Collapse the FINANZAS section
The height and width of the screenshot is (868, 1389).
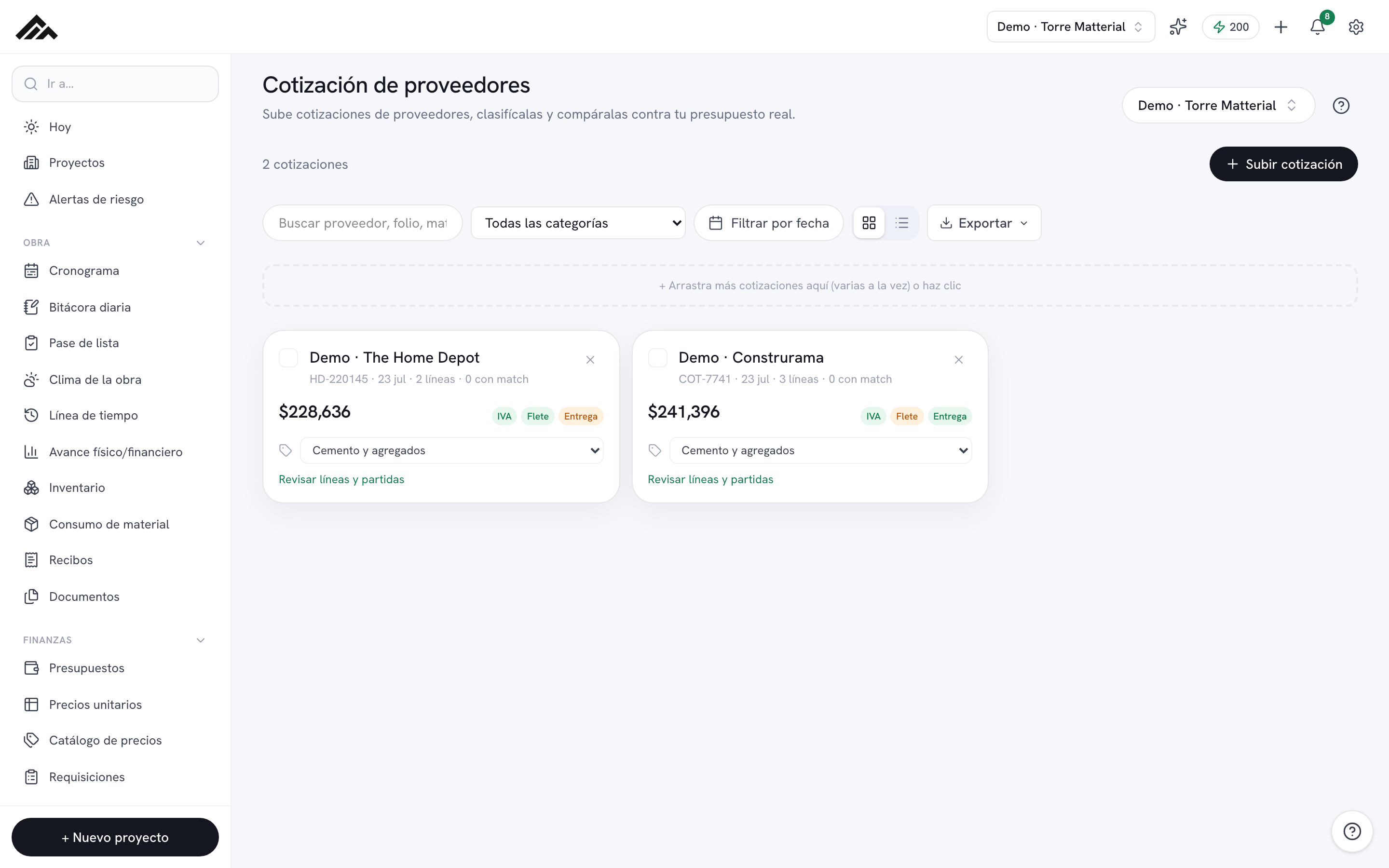[x=200, y=640]
